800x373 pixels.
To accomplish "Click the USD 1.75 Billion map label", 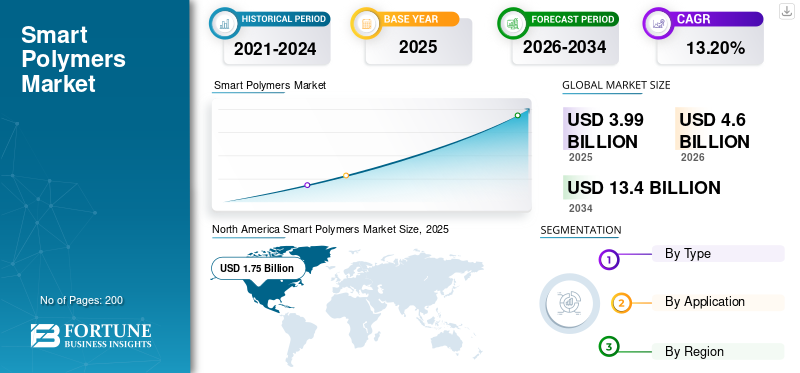I will tap(257, 268).
